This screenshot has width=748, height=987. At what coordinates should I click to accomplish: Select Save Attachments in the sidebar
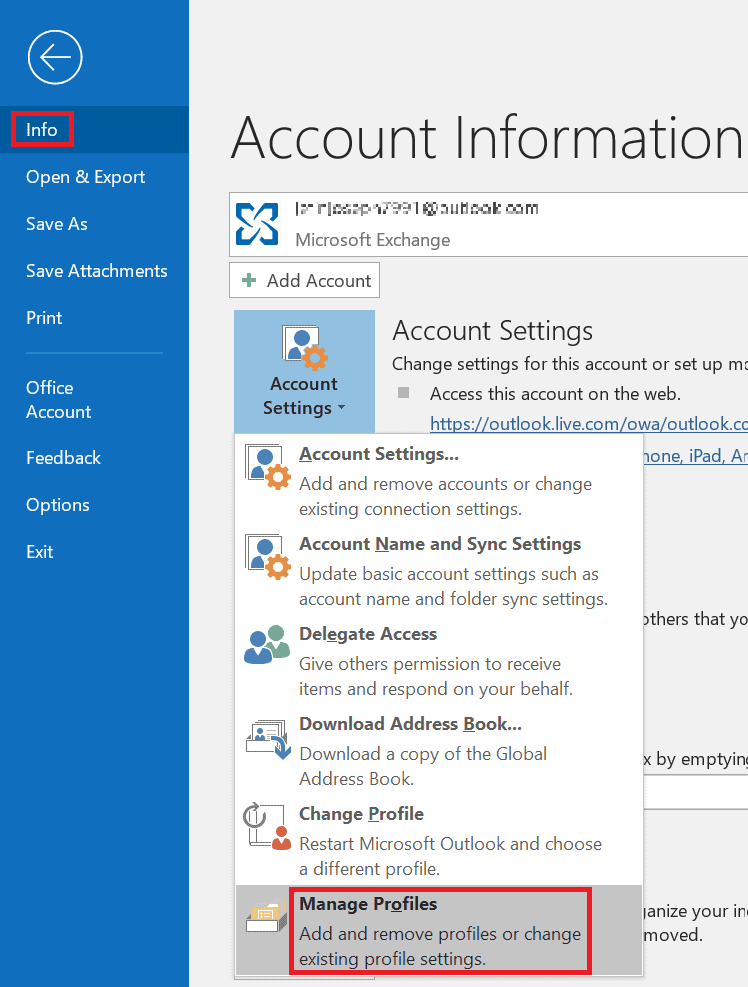(97, 271)
